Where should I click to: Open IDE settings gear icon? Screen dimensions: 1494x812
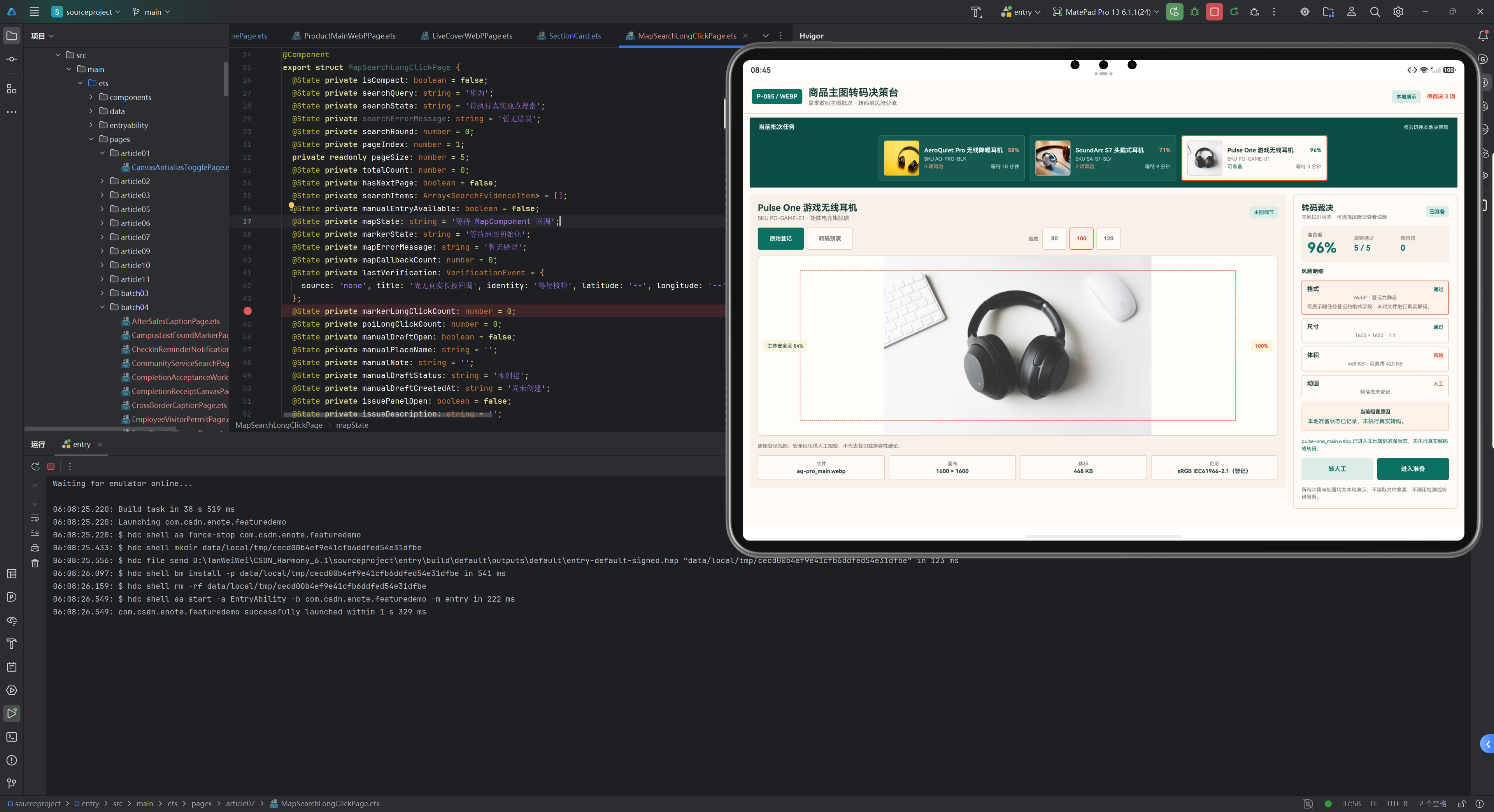click(1398, 12)
